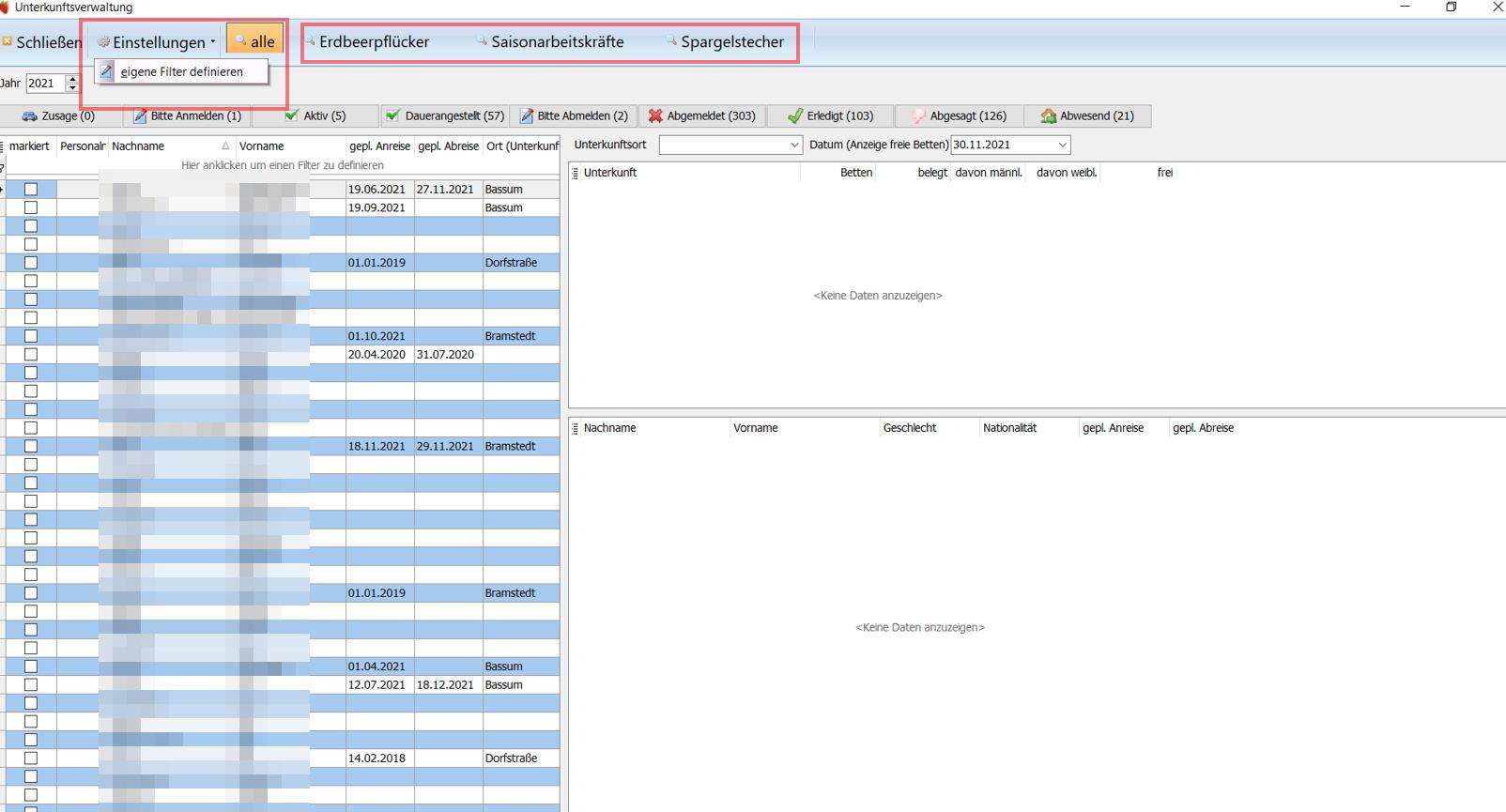Click the house icon on Abwesend tab

(x=1049, y=116)
